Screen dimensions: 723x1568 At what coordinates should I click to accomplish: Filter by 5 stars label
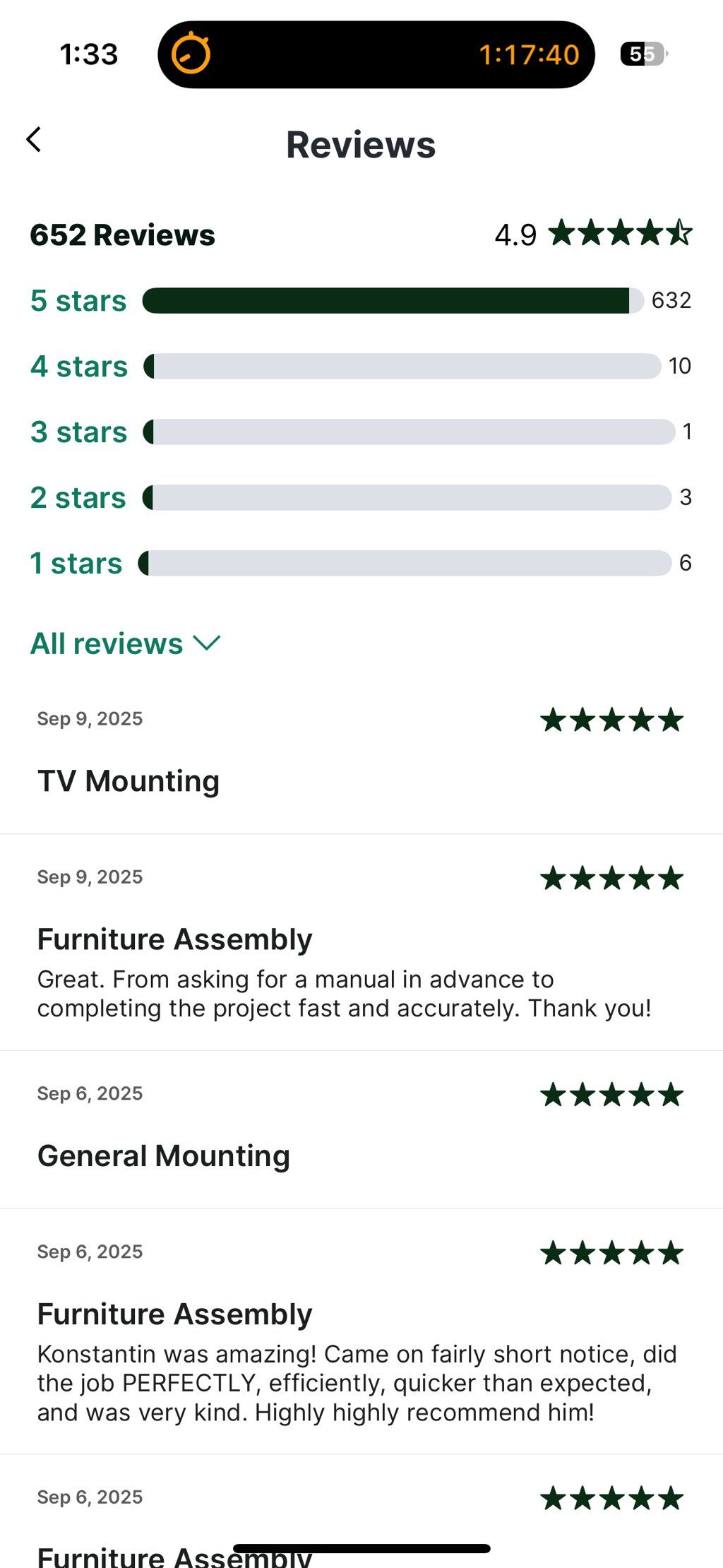click(78, 301)
